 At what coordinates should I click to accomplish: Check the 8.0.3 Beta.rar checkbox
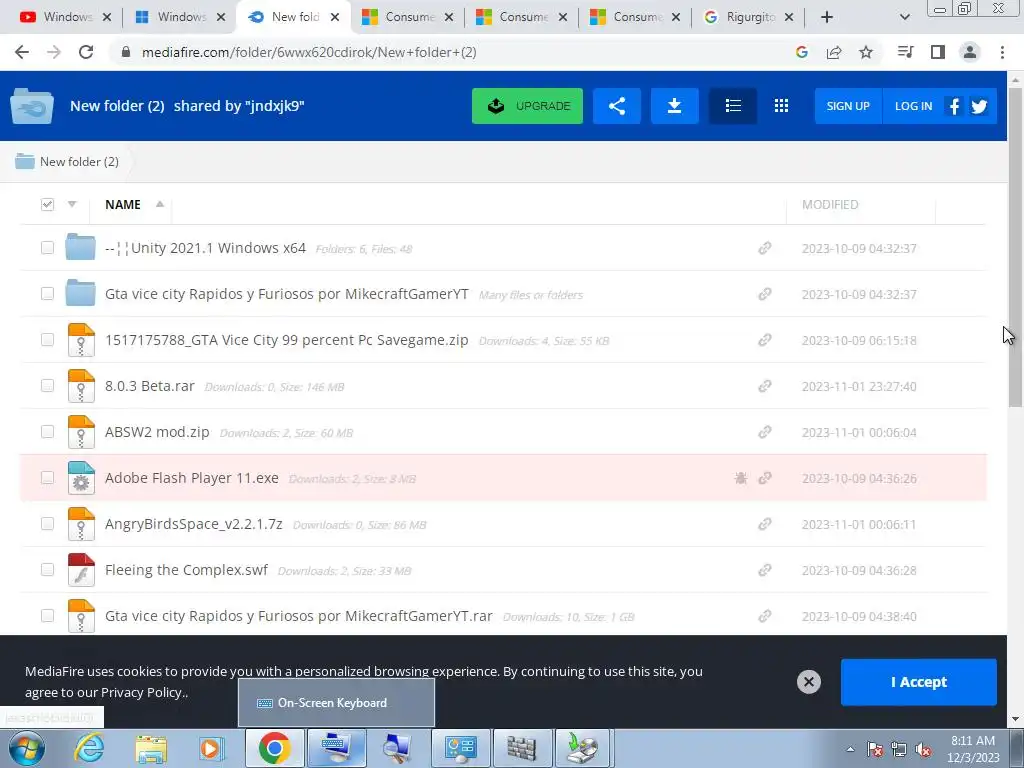click(x=47, y=385)
